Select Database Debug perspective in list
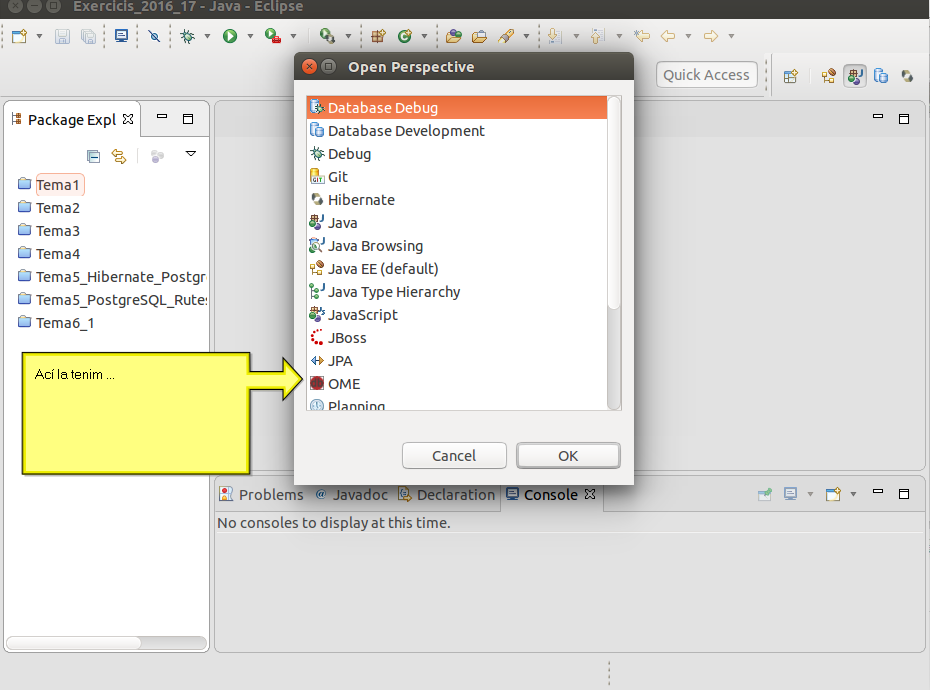 pyautogui.click(x=457, y=107)
